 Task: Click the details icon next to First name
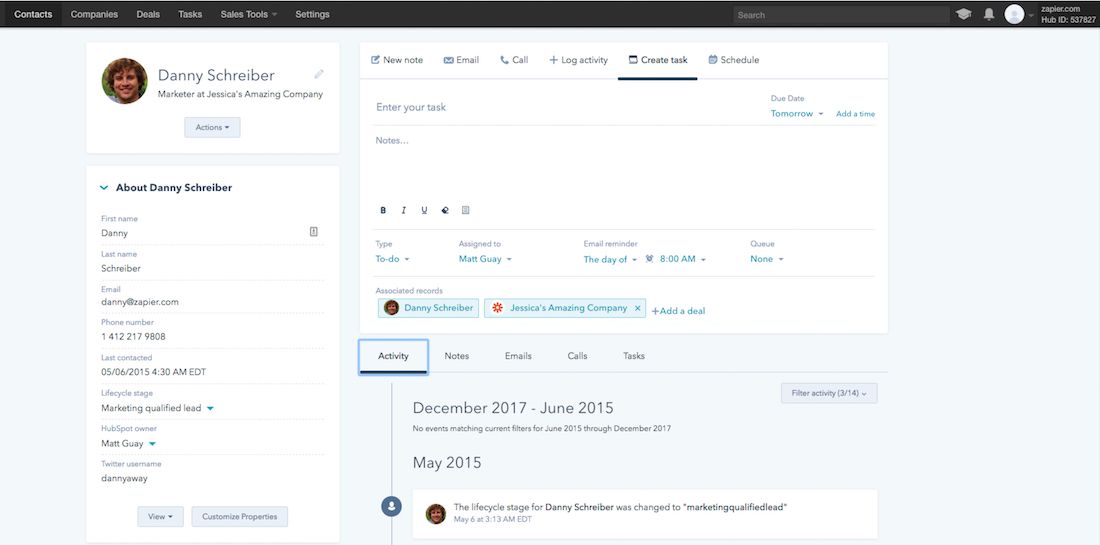pos(314,232)
